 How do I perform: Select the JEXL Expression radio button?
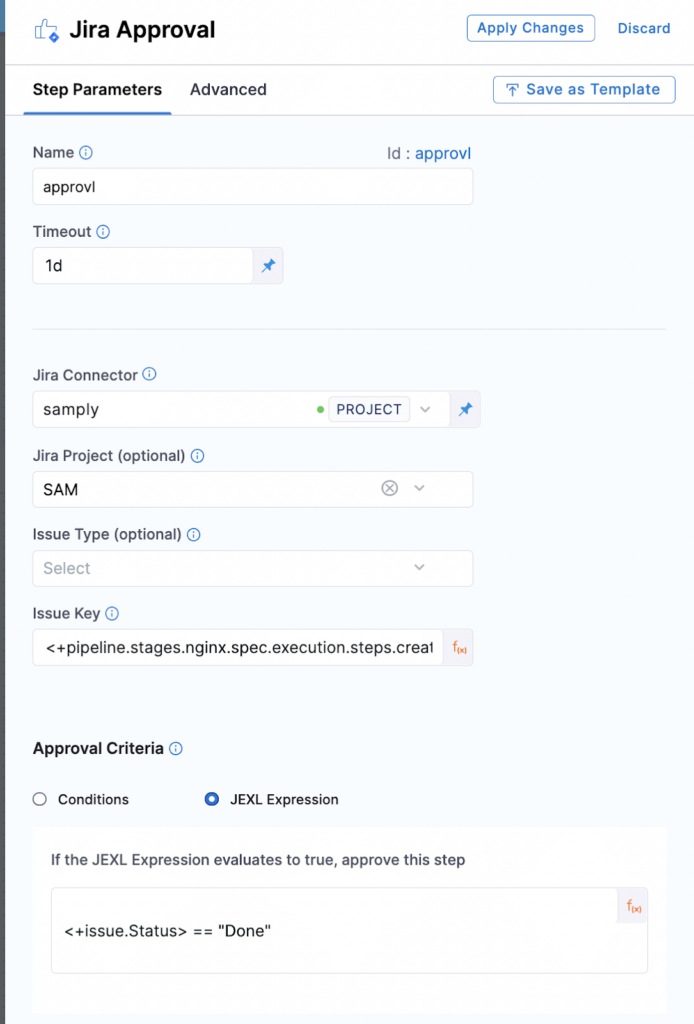[212, 799]
